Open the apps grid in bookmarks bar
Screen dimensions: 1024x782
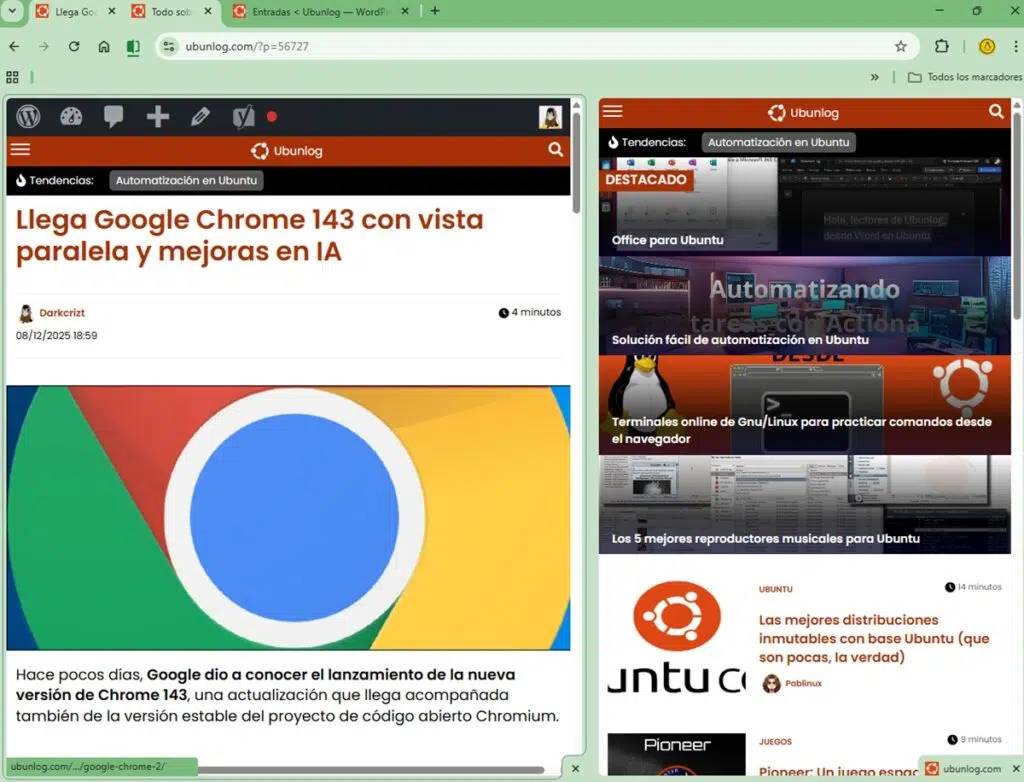pos(12,77)
